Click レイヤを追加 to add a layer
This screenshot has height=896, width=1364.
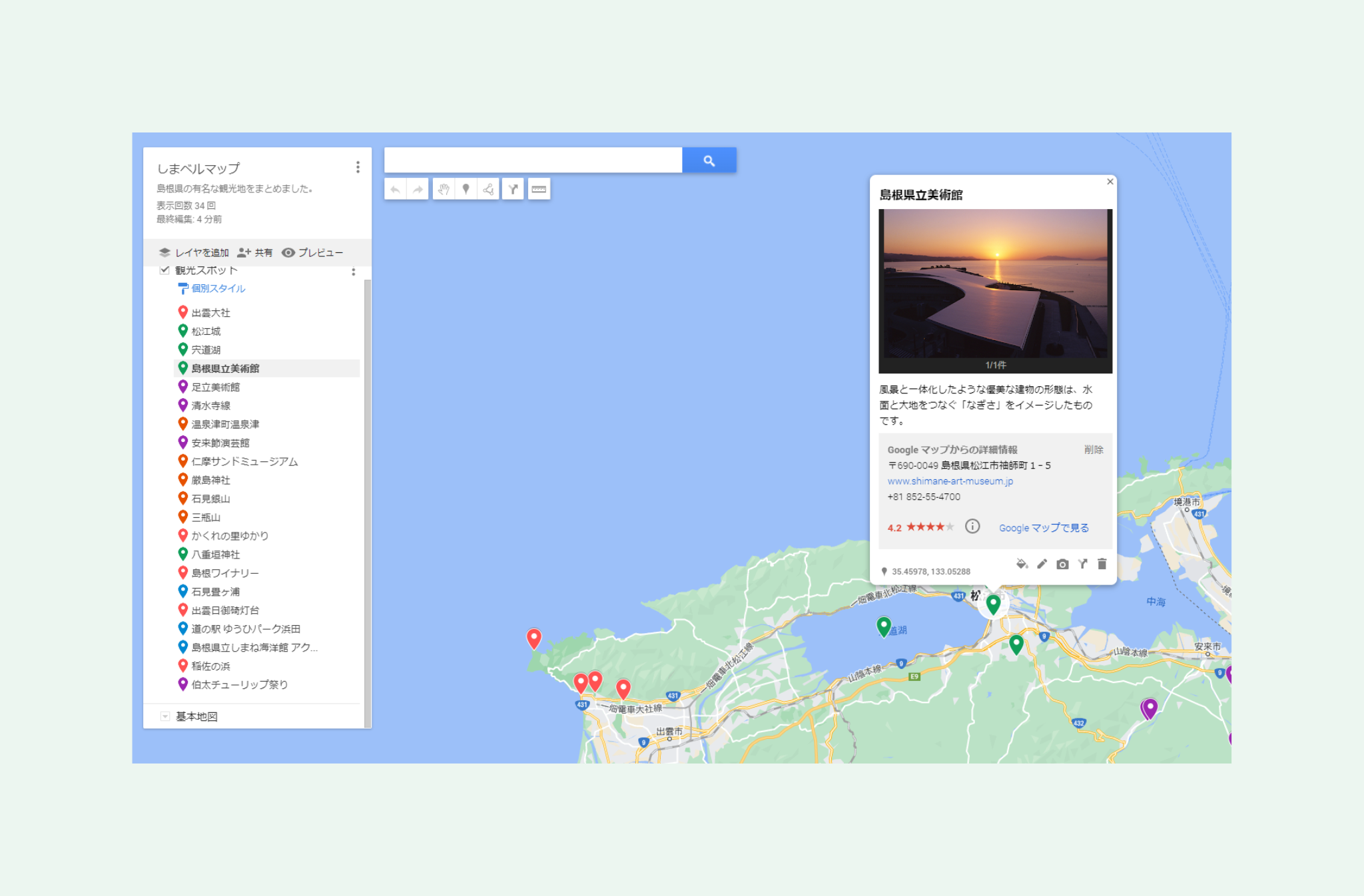[x=194, y=253]
